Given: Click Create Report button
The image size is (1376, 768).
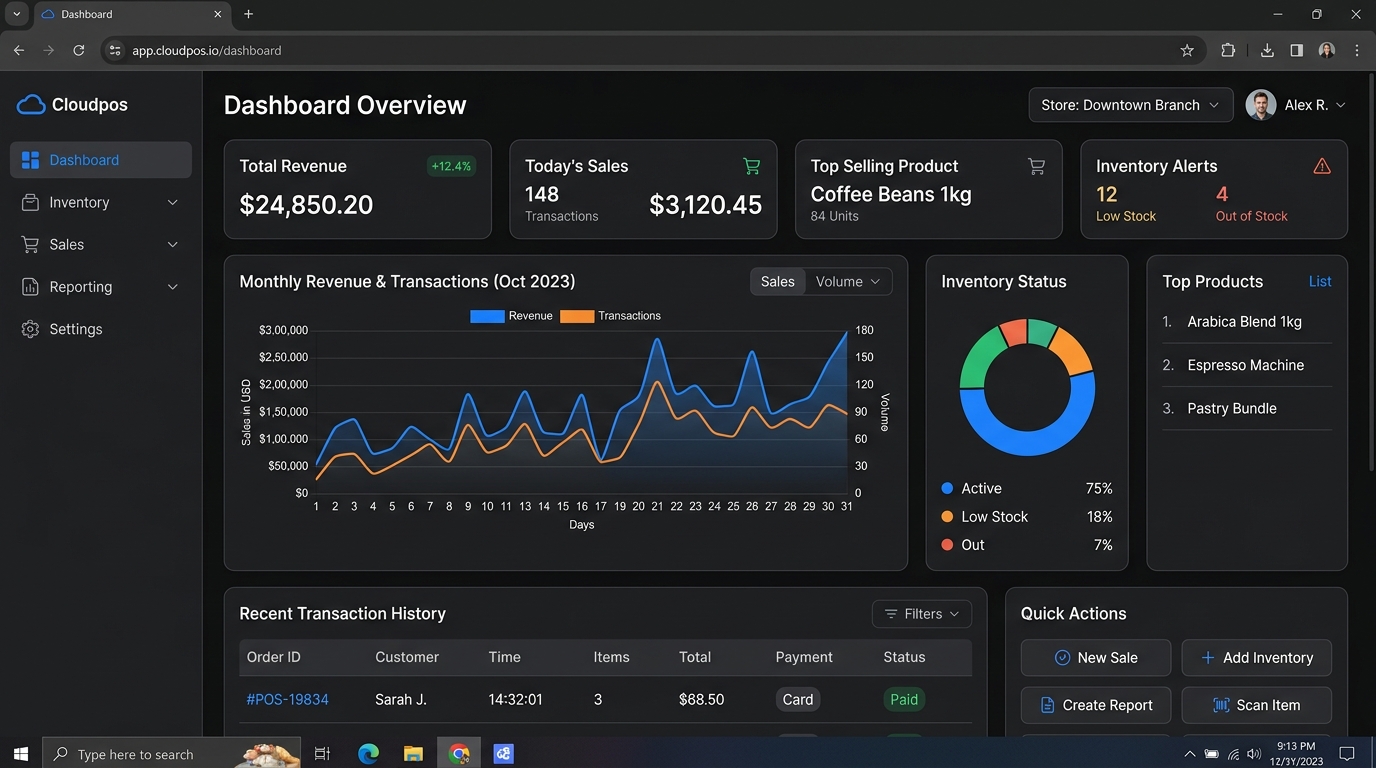Looking at the screenshot, I should coord(1096,705).
